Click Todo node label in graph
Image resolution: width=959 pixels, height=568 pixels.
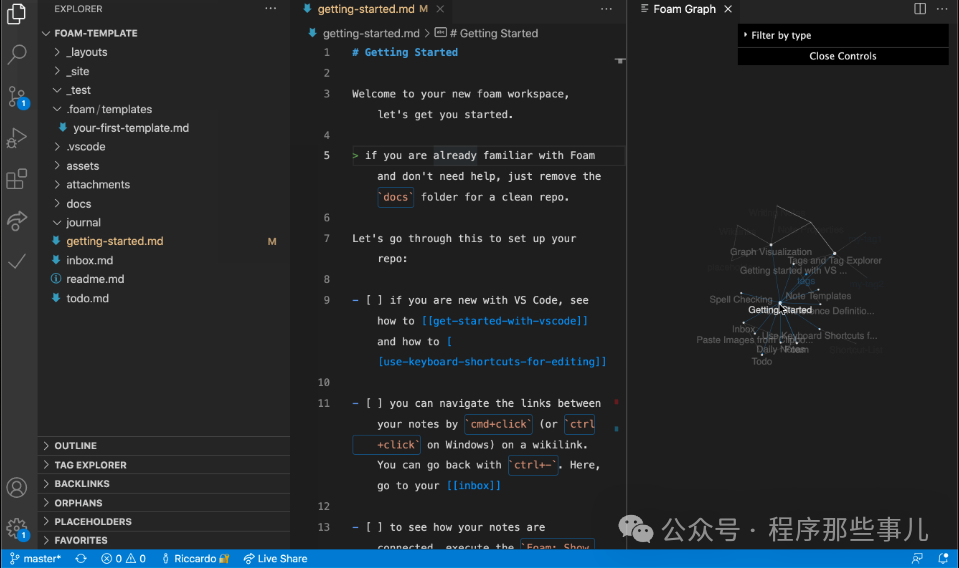tap(761, 361)
